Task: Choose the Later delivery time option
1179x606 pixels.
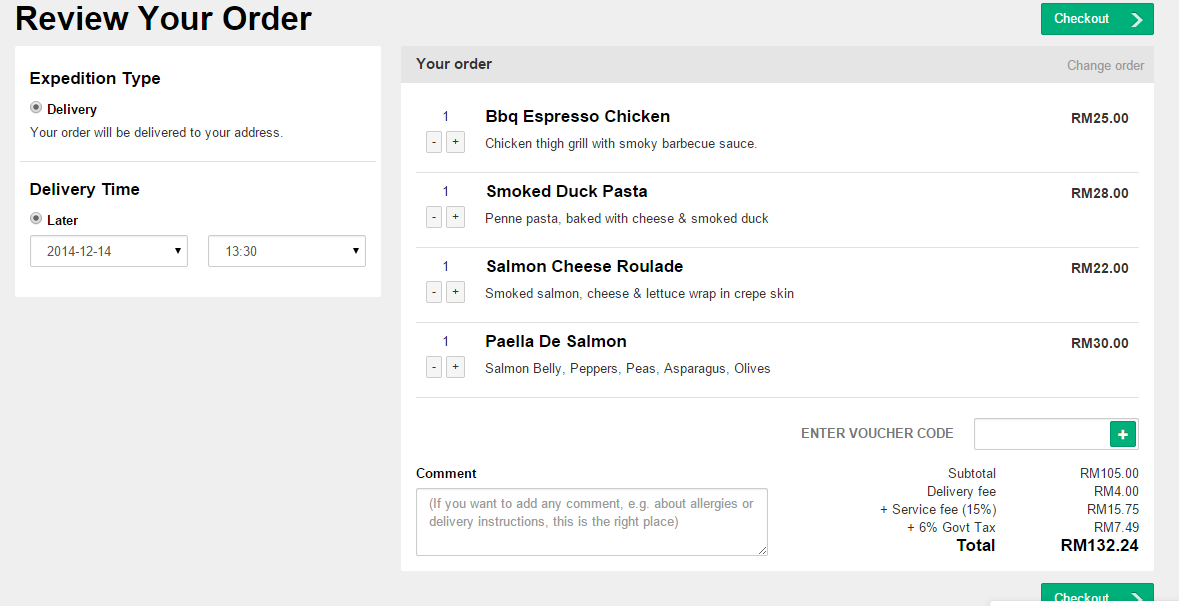Action: (x=36, y=219)
